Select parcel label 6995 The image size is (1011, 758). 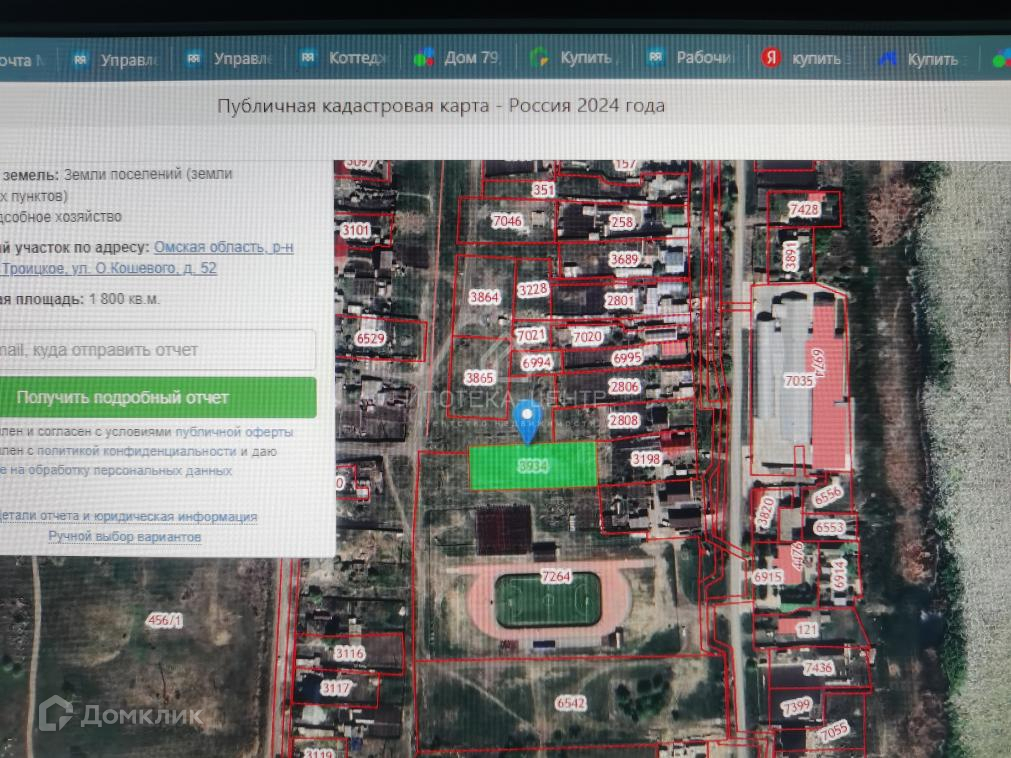[627, 358]
